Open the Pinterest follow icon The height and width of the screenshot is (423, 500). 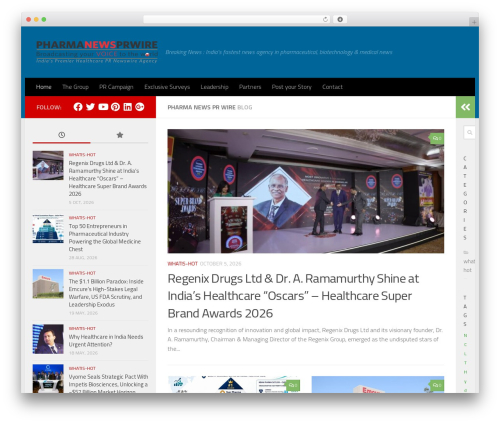coord(115,107)
